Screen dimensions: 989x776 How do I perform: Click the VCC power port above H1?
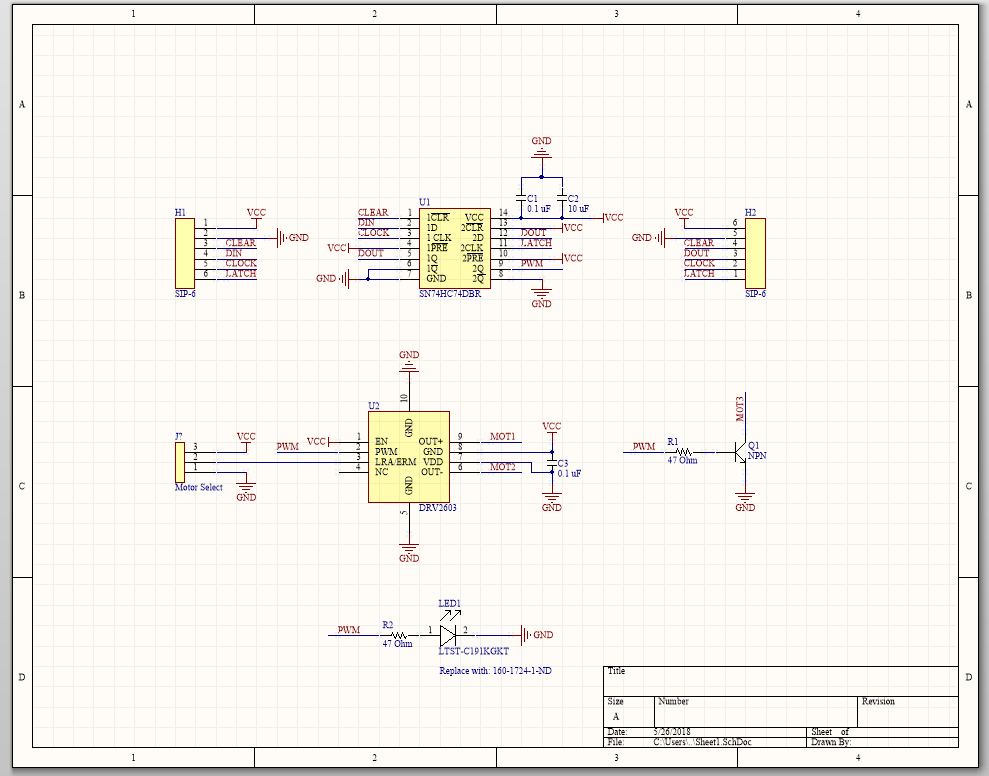tap(256, 216)
